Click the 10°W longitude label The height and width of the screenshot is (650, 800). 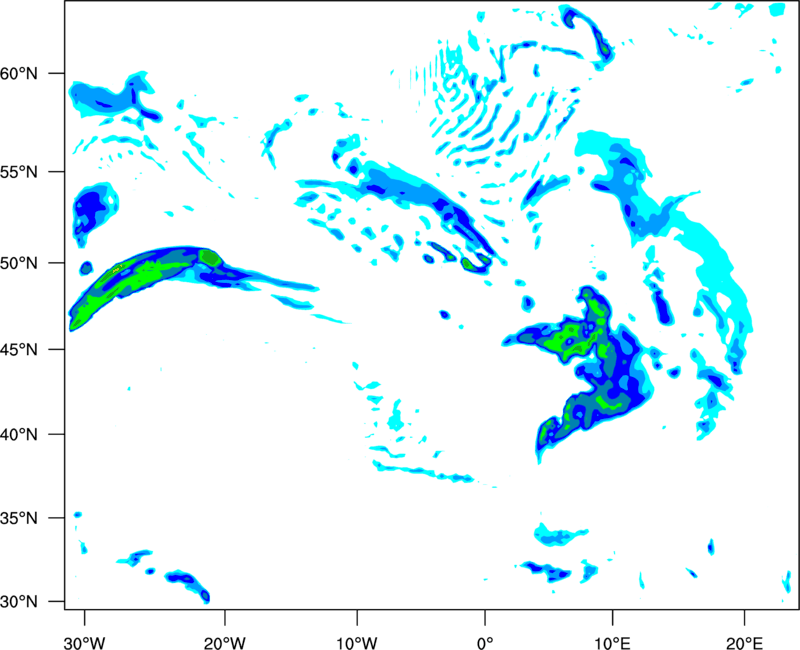(357, 643)
